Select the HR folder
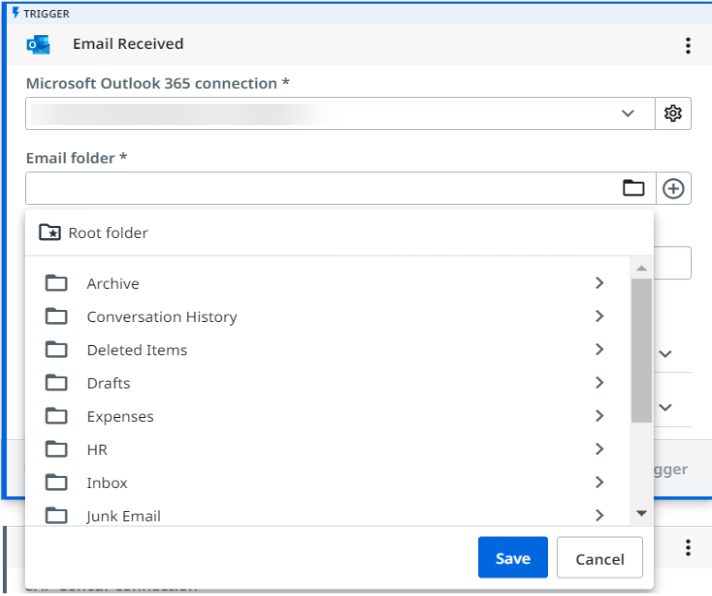 (x=97, y=450)
